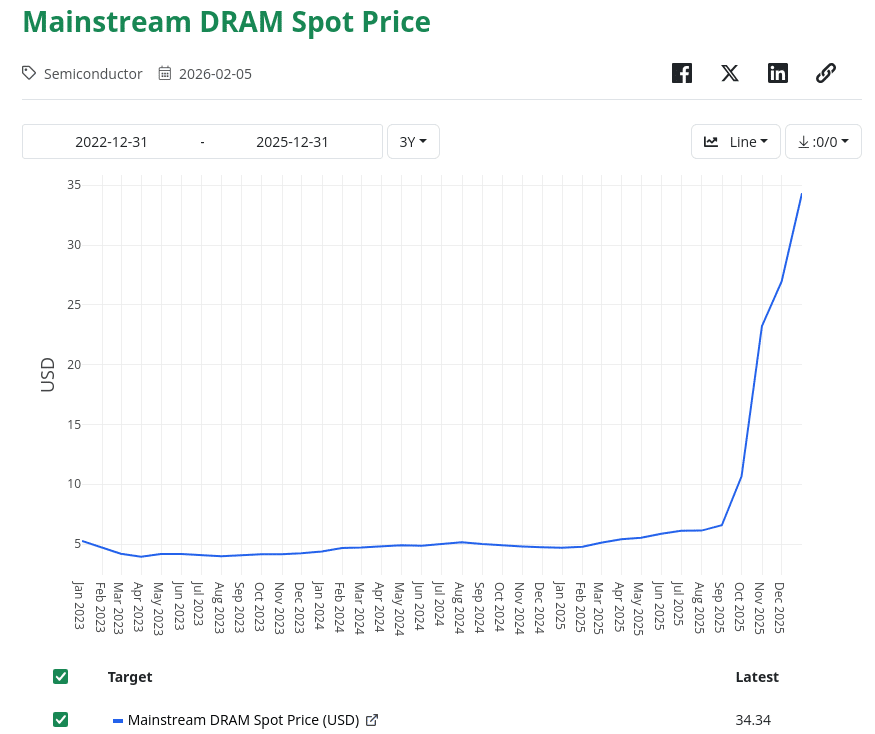Click the start date 2022-12-31 field

coord(111,142)
